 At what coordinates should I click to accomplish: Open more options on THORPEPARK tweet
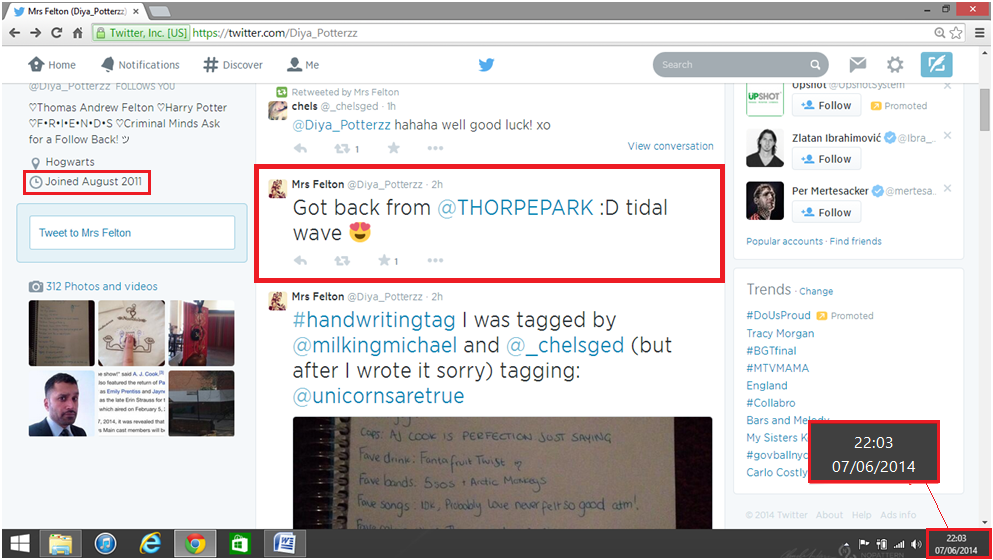pos(435,260)
